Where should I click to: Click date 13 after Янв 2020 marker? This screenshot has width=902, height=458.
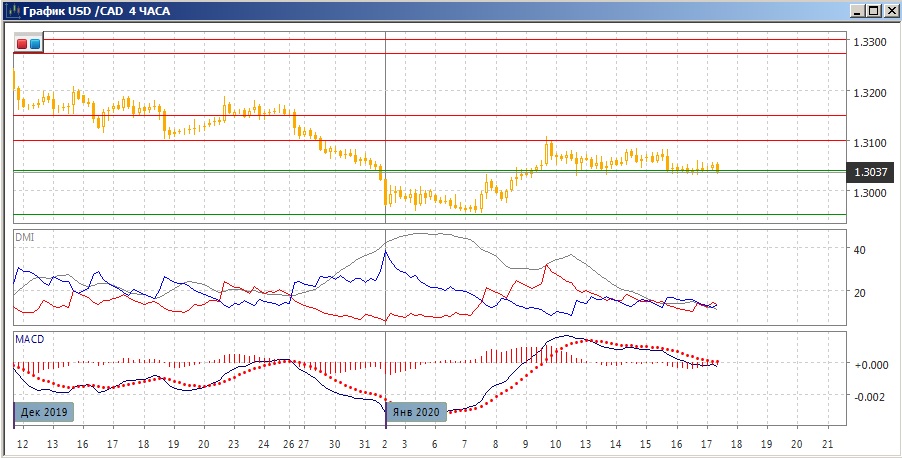(586, 445)
